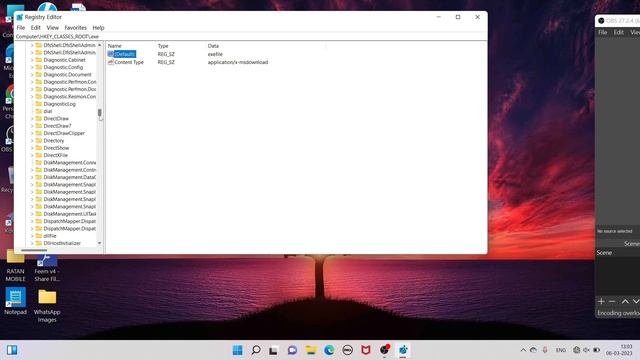Click the registry path address bar

click(251, 36)
